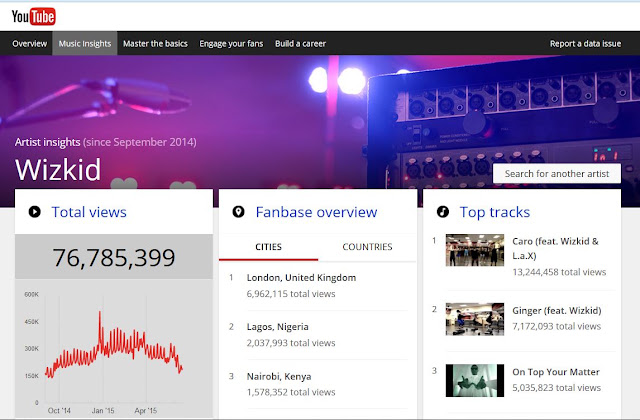Click the Top tracks heading link
The height and width of the screenshot is (420, 640).
(x=495, y=212)
